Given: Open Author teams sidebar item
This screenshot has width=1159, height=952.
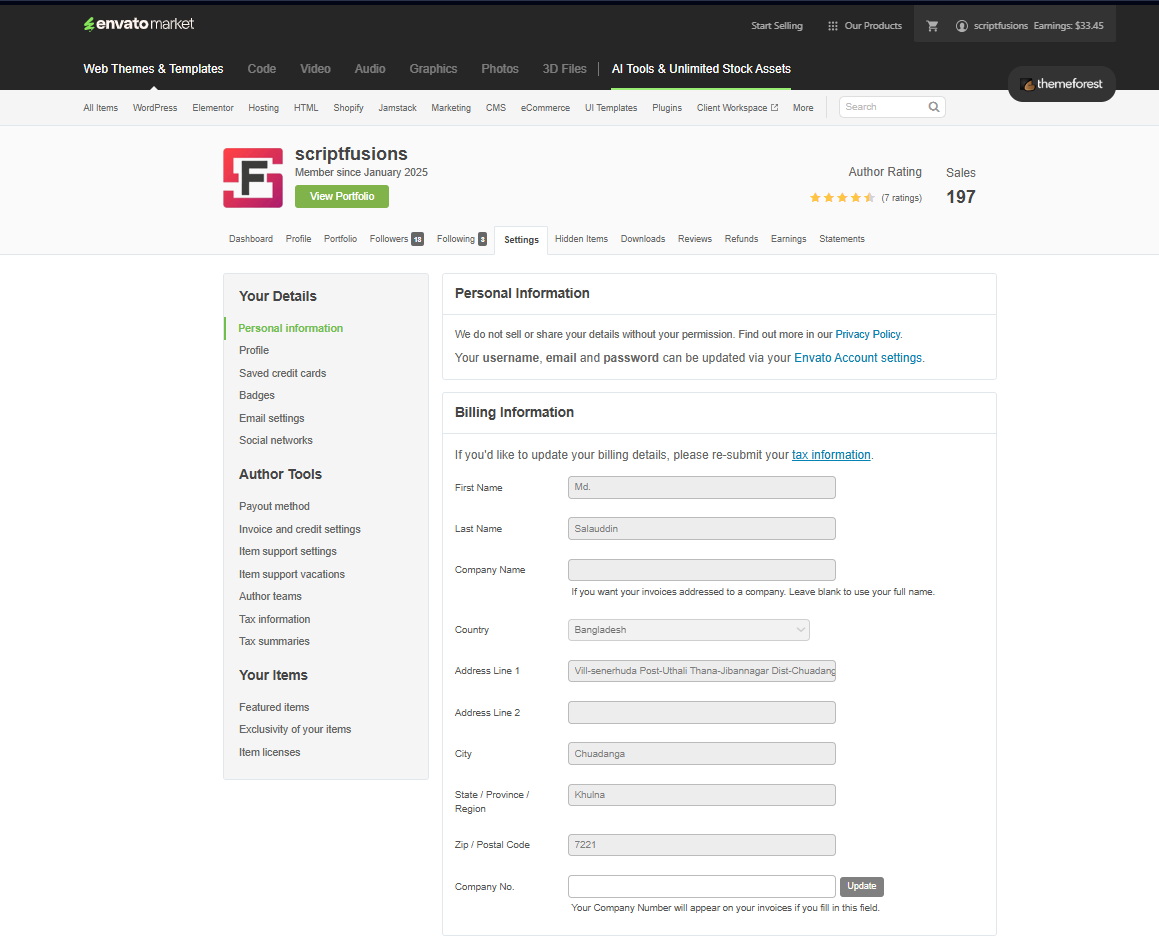Looking at the screenshot, I should point(270,596).
